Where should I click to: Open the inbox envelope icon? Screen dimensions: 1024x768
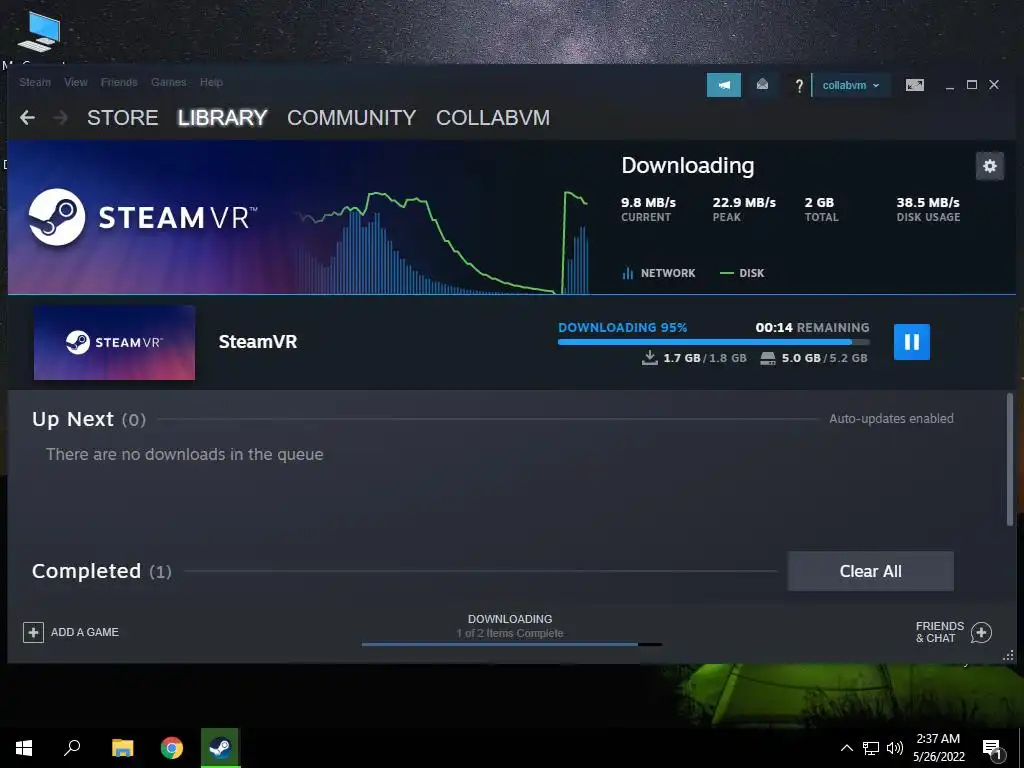click(x=762, y=85)
